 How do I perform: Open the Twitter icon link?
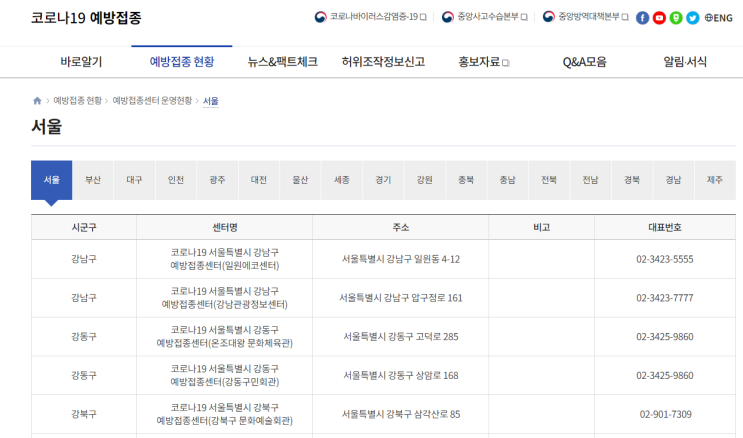(692, 18)
